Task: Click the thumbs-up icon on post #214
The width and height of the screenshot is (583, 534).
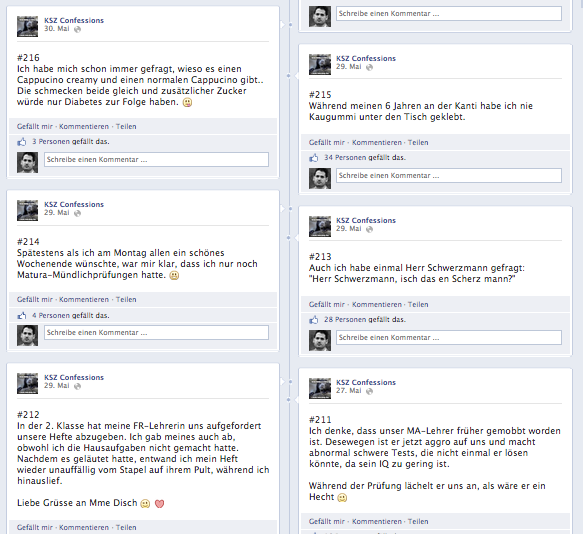Action: 22,316
